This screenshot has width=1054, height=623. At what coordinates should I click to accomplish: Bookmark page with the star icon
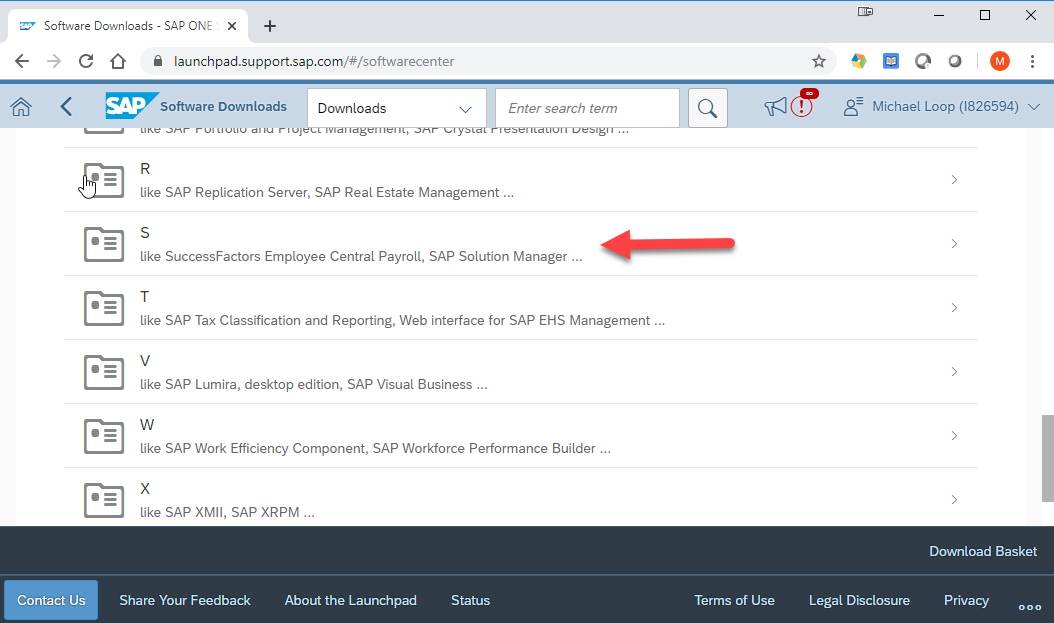click(x=819, y=61)
